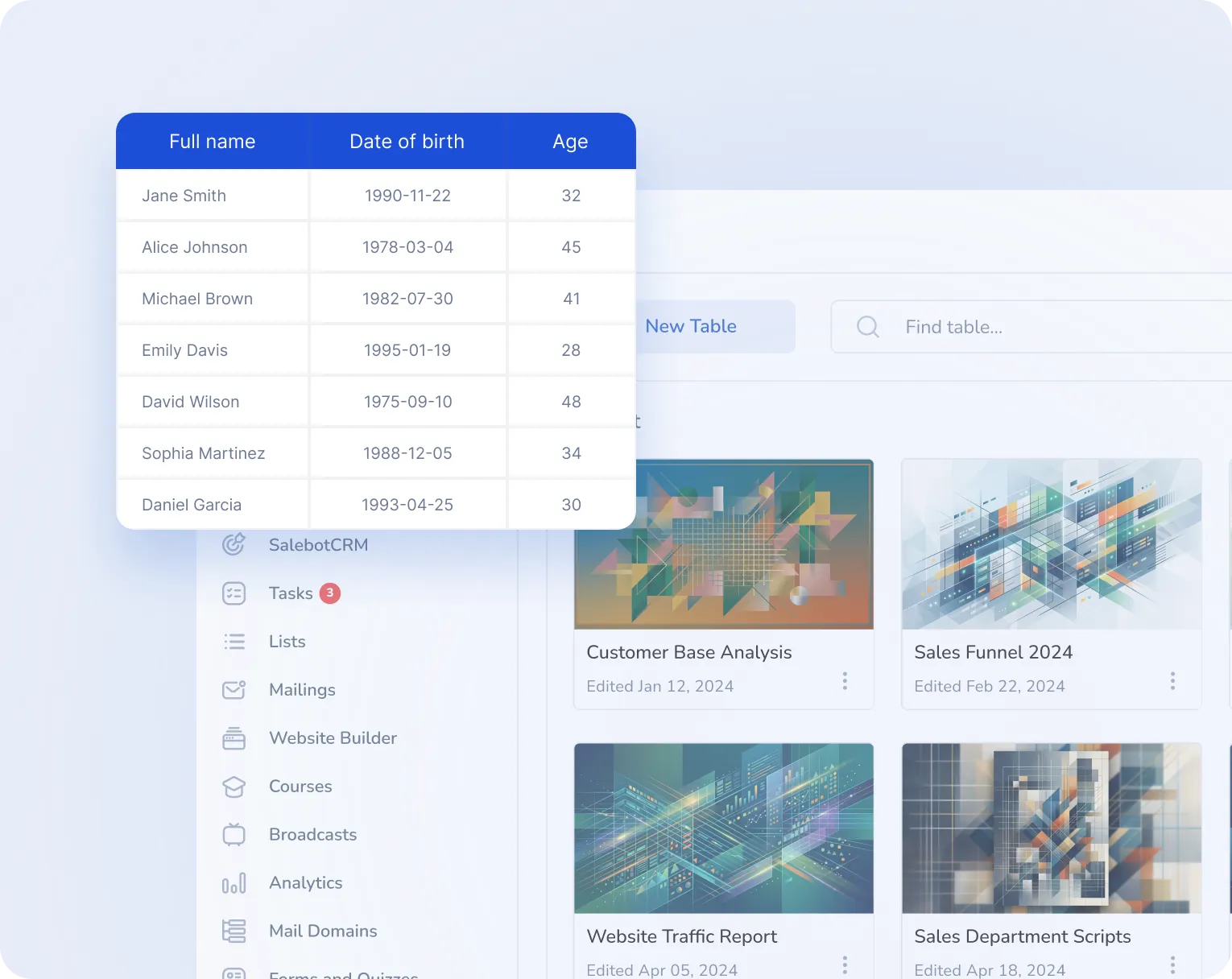The image size is (1232, 979).
Task: Open the Courses graduation cap icon
Action: 234,787
